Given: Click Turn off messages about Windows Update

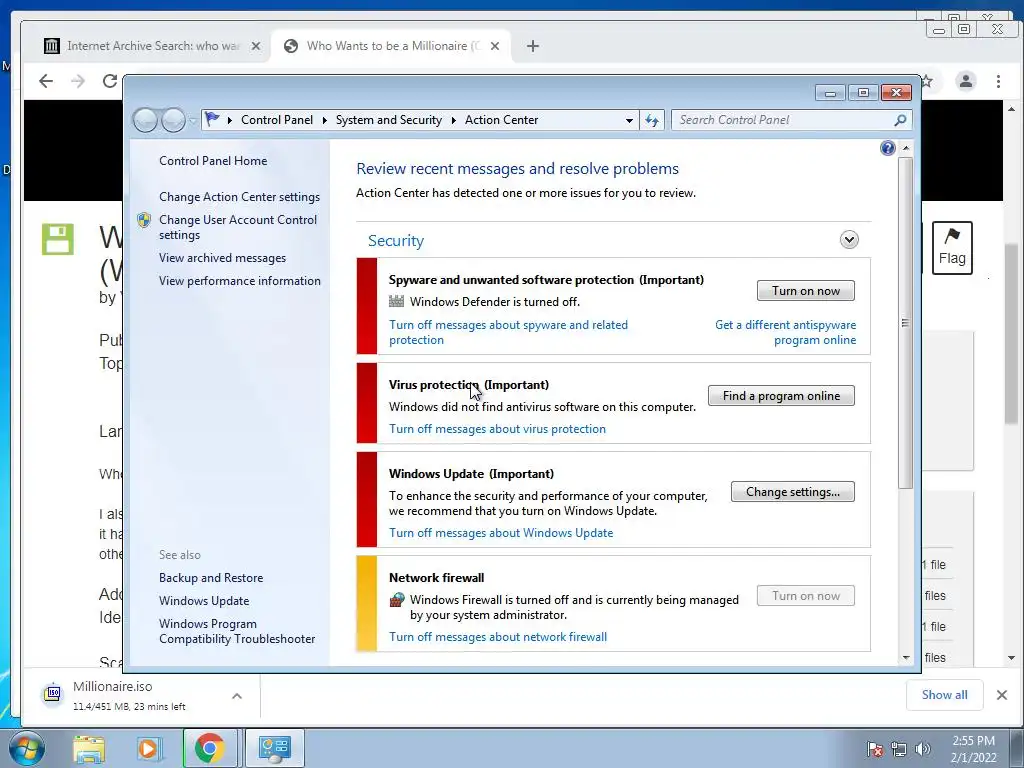Looking at the screenshot, I should pyautogui.click(x=501, y=533).
